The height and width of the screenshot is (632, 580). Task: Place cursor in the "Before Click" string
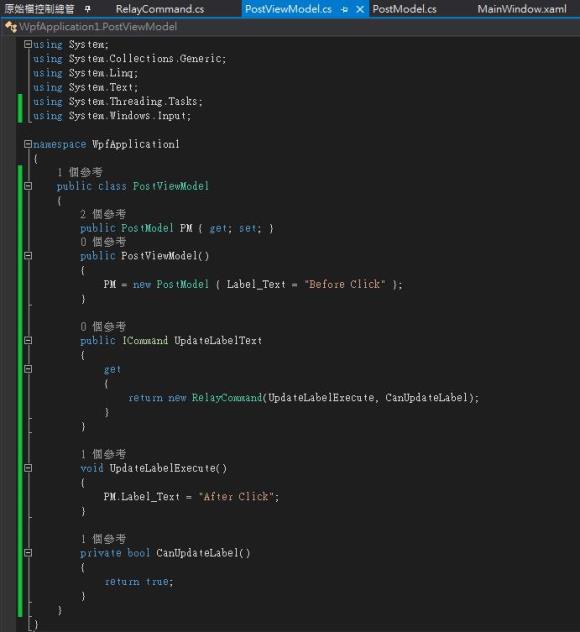345,284
